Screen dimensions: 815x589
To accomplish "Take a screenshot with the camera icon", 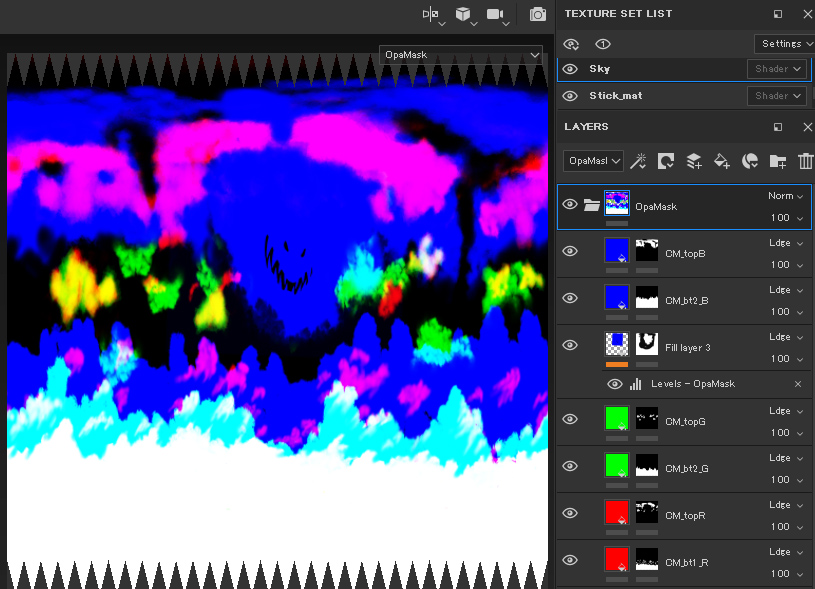I will [x=538, y=14].
